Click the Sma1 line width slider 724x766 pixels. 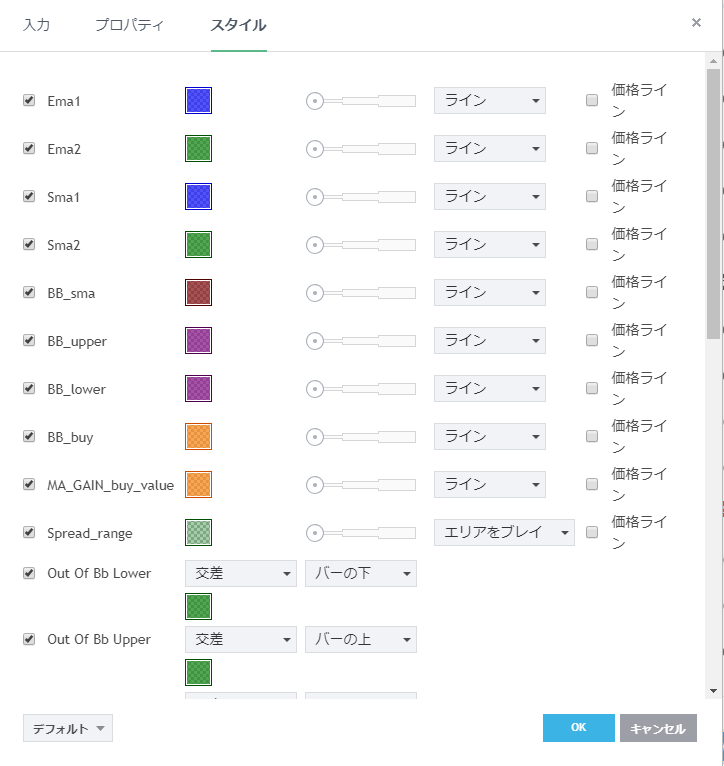pyautogui.click(x=360, y=197)
